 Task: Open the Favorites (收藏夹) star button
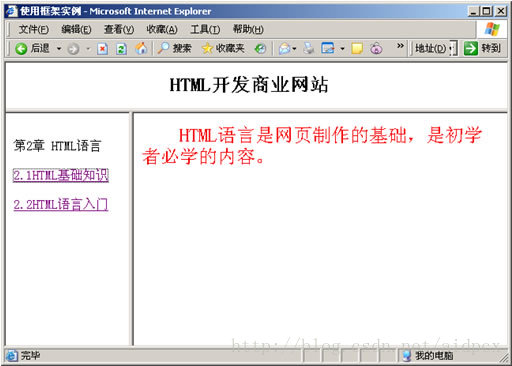(x=223, y=49)
